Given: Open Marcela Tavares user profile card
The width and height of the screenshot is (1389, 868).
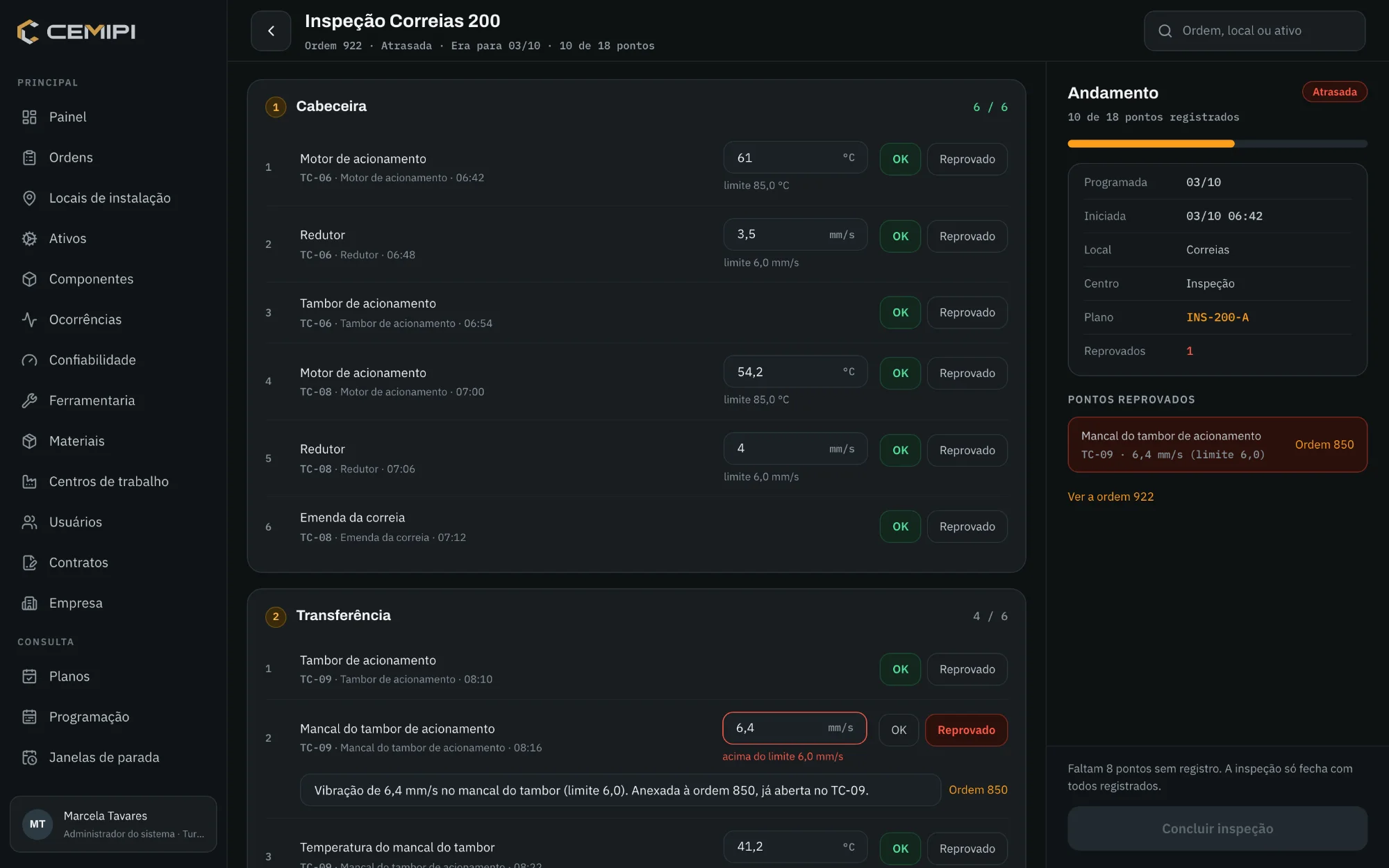Looking at the screenshot, I should [x=113, y=824].
